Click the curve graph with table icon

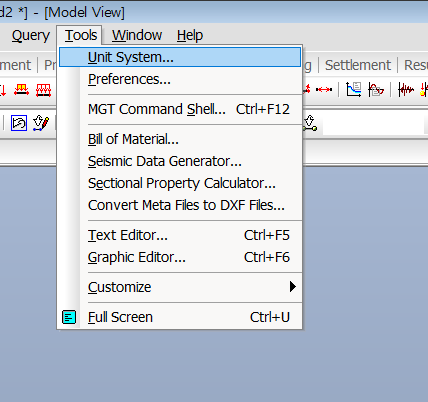353,89
